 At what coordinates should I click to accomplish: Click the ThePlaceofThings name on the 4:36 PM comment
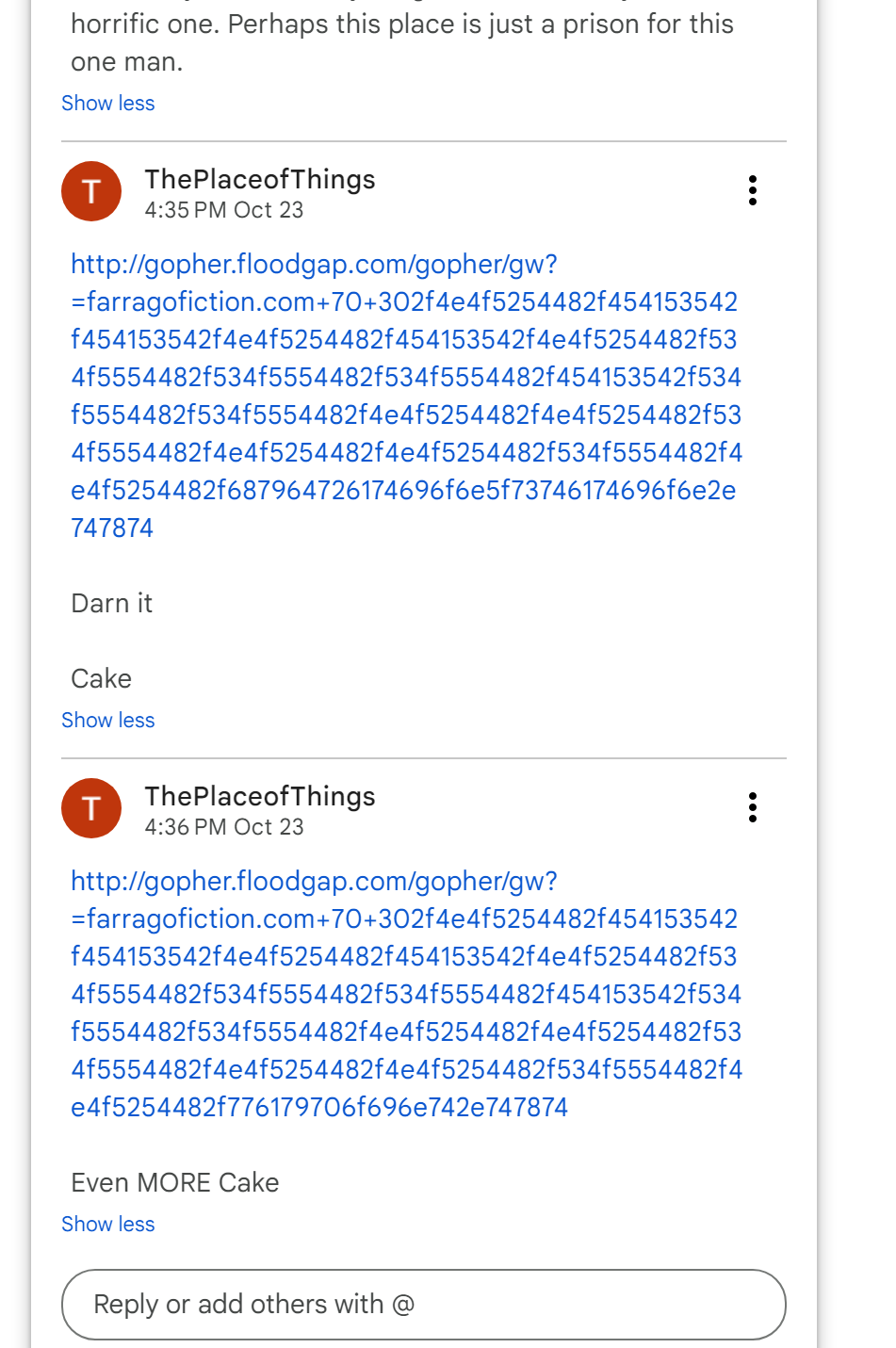coord(260,796)
